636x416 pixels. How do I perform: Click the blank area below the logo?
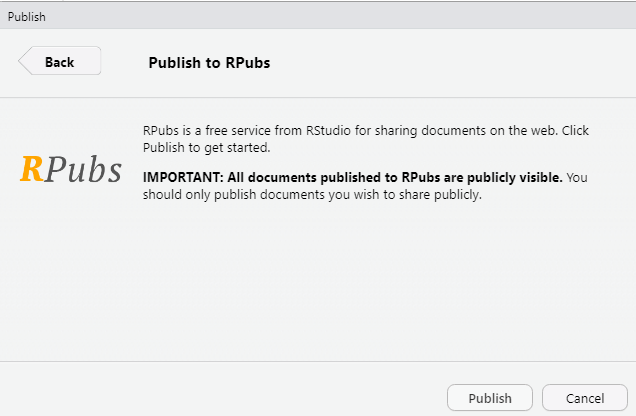[71, 280]
